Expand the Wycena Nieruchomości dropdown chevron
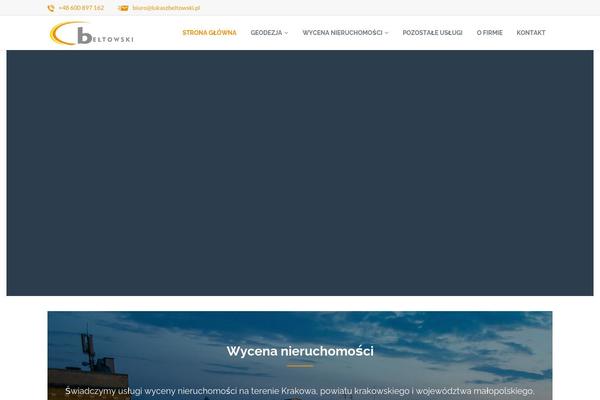Viewport: 600px width, 400px height. pyautogui.click(x=386, y=33)
